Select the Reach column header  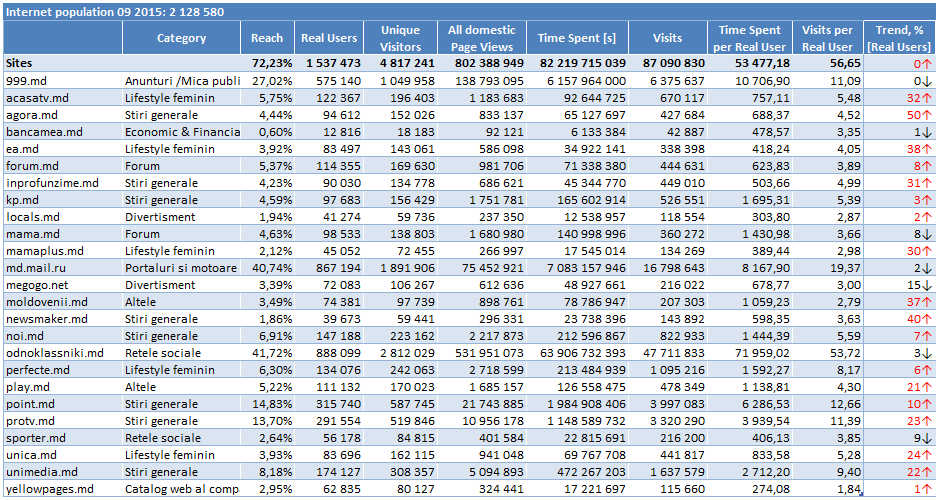[267, 38]
